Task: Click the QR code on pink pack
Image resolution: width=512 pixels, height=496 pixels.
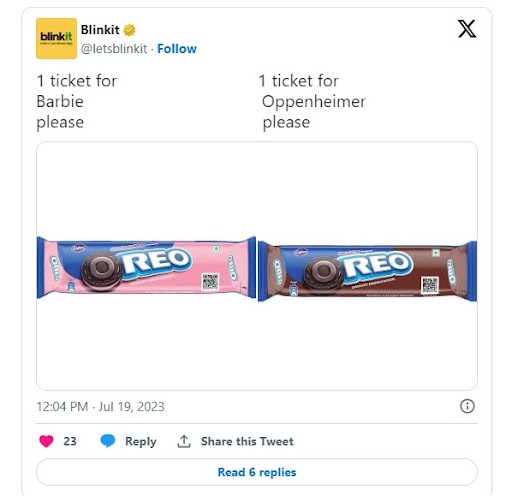Action: pyautogui.click(x=210, y=282)
